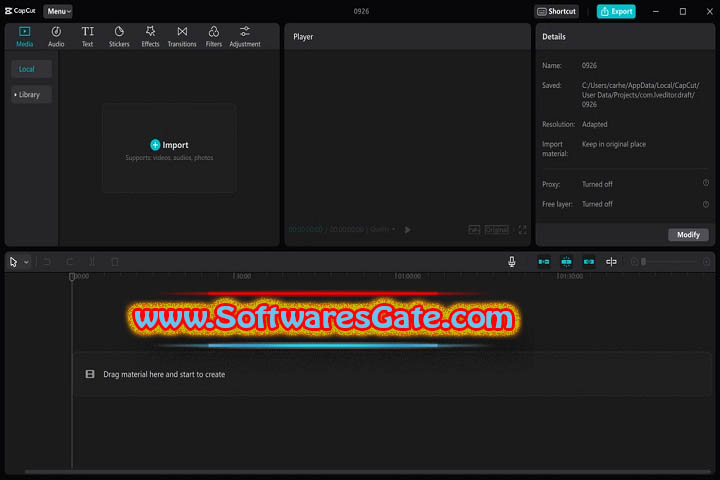Open the Quality dropdown in Player
The width and height of the screenshot is (720, 480).
[382, 229]
